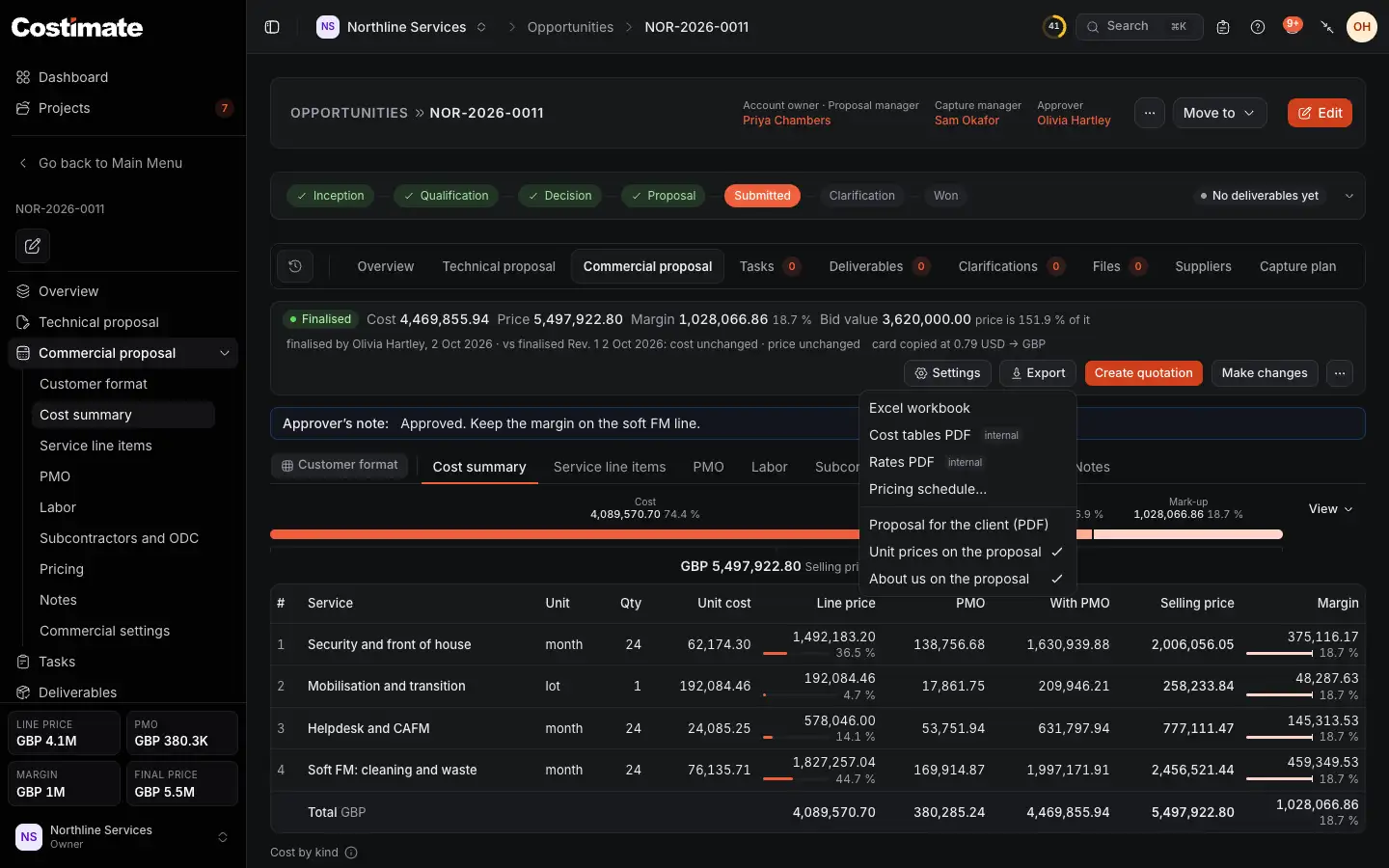Click the light Mark-up segment of the bar

1188,534
